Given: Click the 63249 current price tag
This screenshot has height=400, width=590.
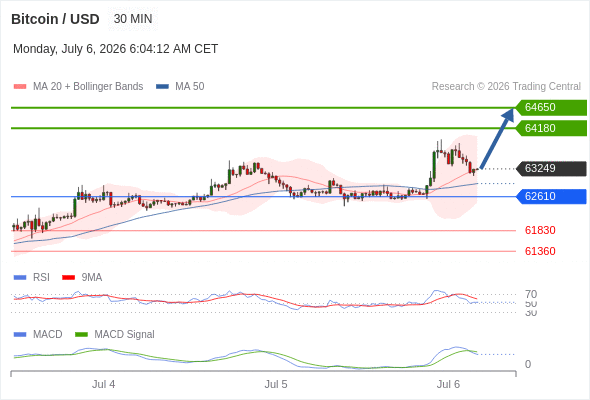Looking at the screenshot, I should click(551, 169).
